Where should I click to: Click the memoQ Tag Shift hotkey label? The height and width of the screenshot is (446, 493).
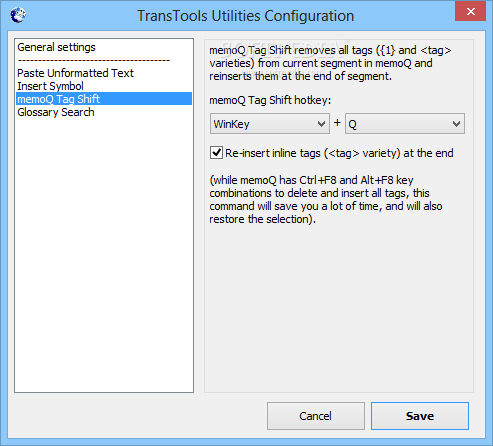coord(270,100)
